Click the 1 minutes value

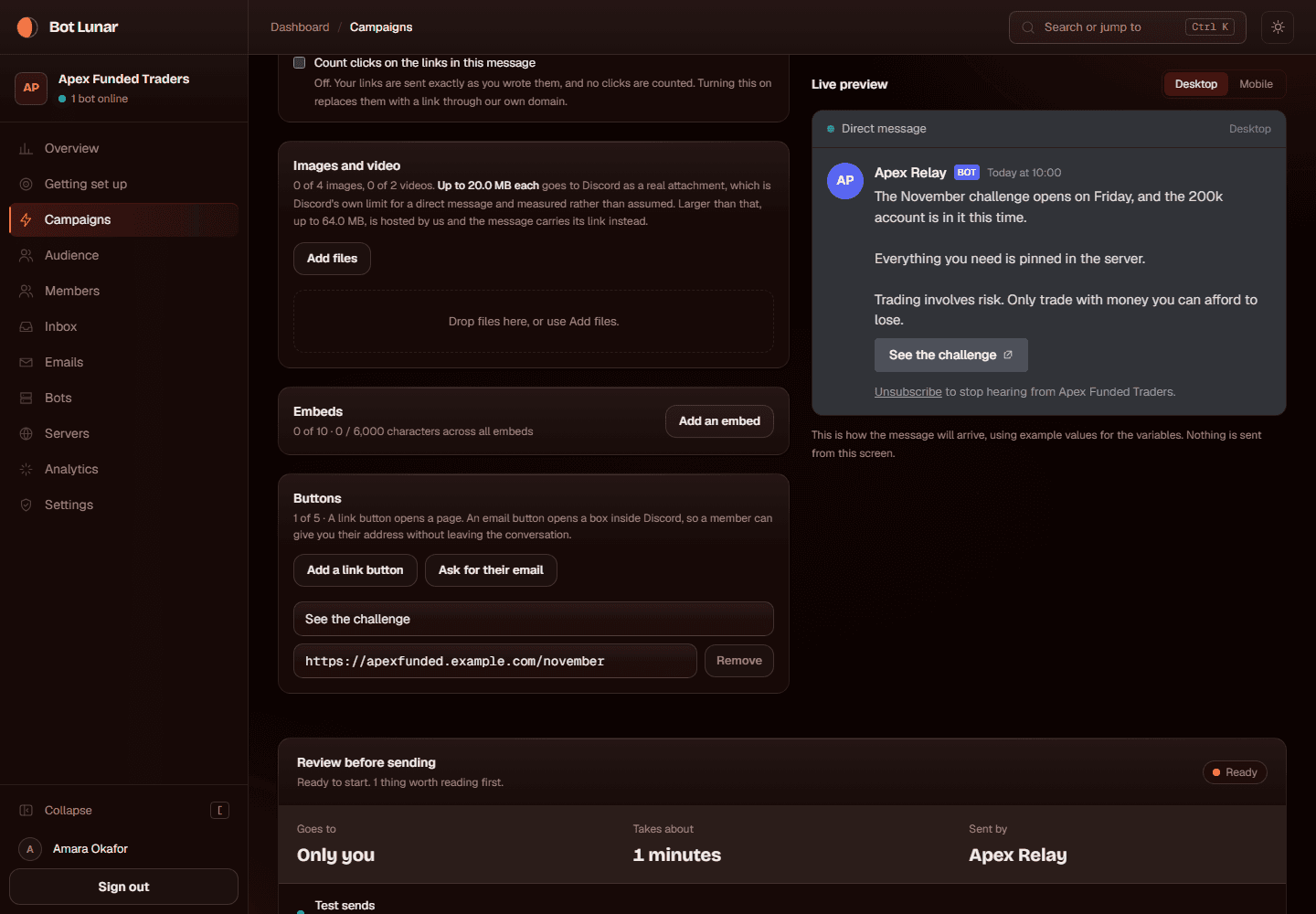pos(677,856)
